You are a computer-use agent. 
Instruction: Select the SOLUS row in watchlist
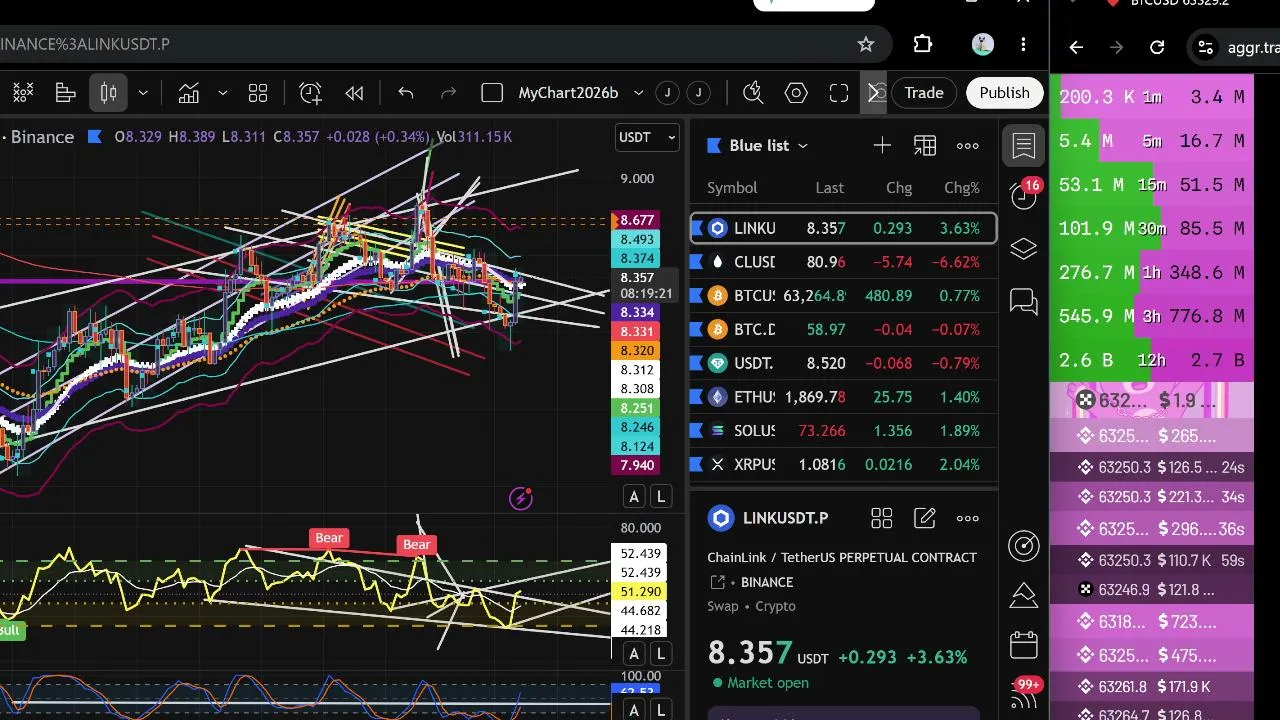pyautogui.click(x=844, y=431)
